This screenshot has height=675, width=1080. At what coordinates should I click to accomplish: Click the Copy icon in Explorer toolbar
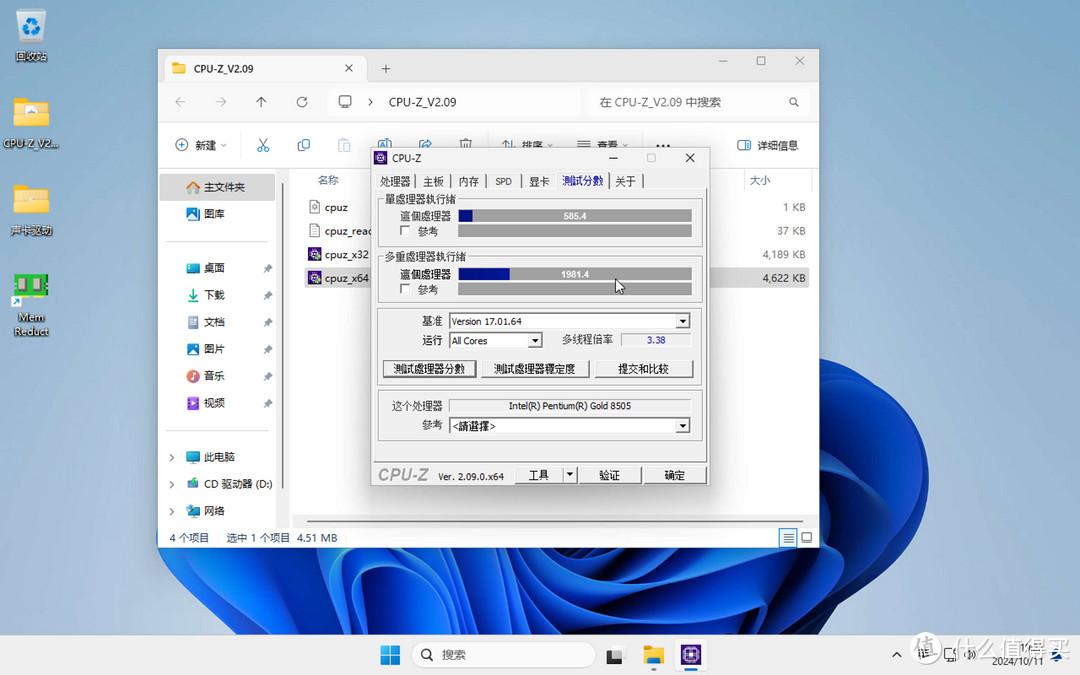(x=303, y=145)
